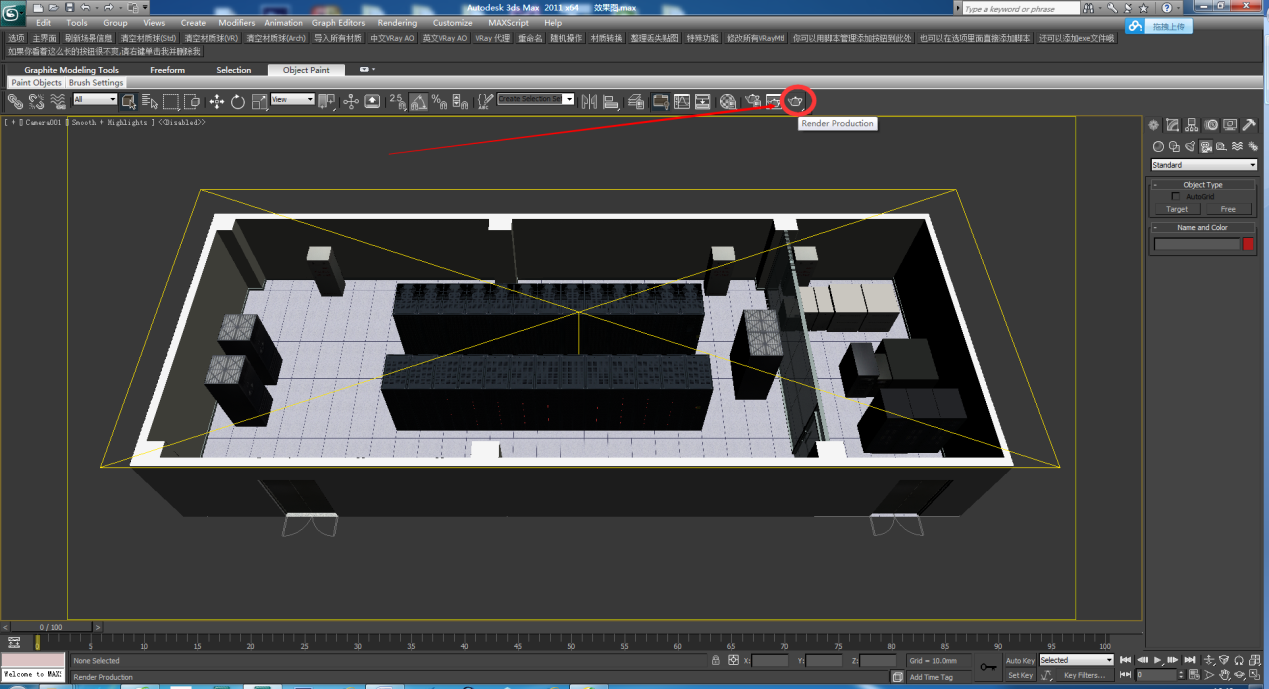
Task: Toggle the Set Key mode
Action: 1020,675
